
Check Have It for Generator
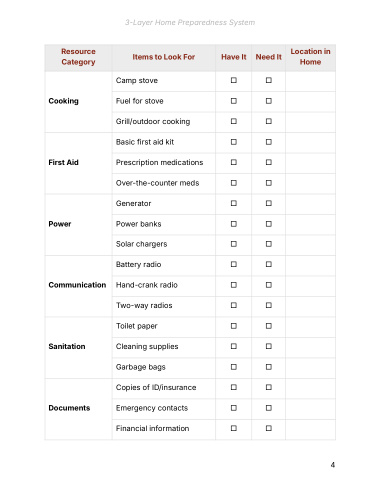pyautogui.click(x=234, y=203)
